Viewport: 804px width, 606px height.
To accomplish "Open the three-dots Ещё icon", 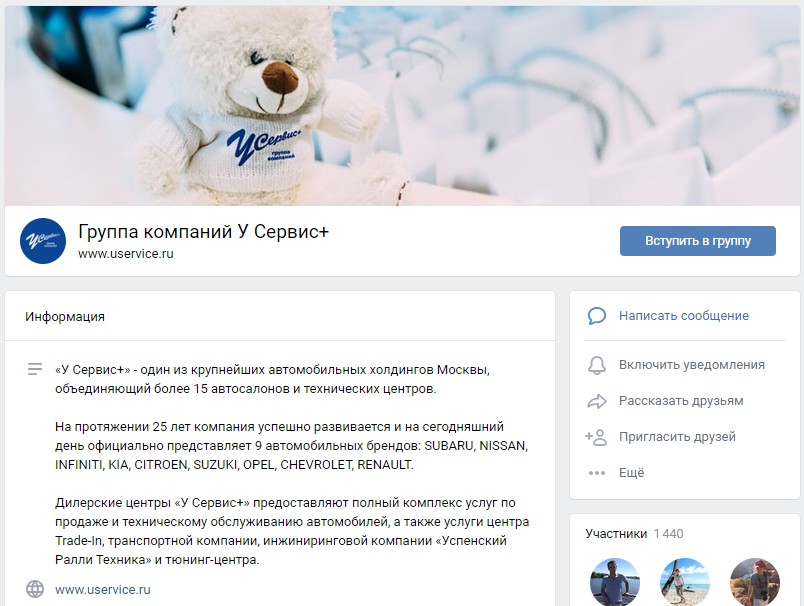I will click(x=596, y=473).
